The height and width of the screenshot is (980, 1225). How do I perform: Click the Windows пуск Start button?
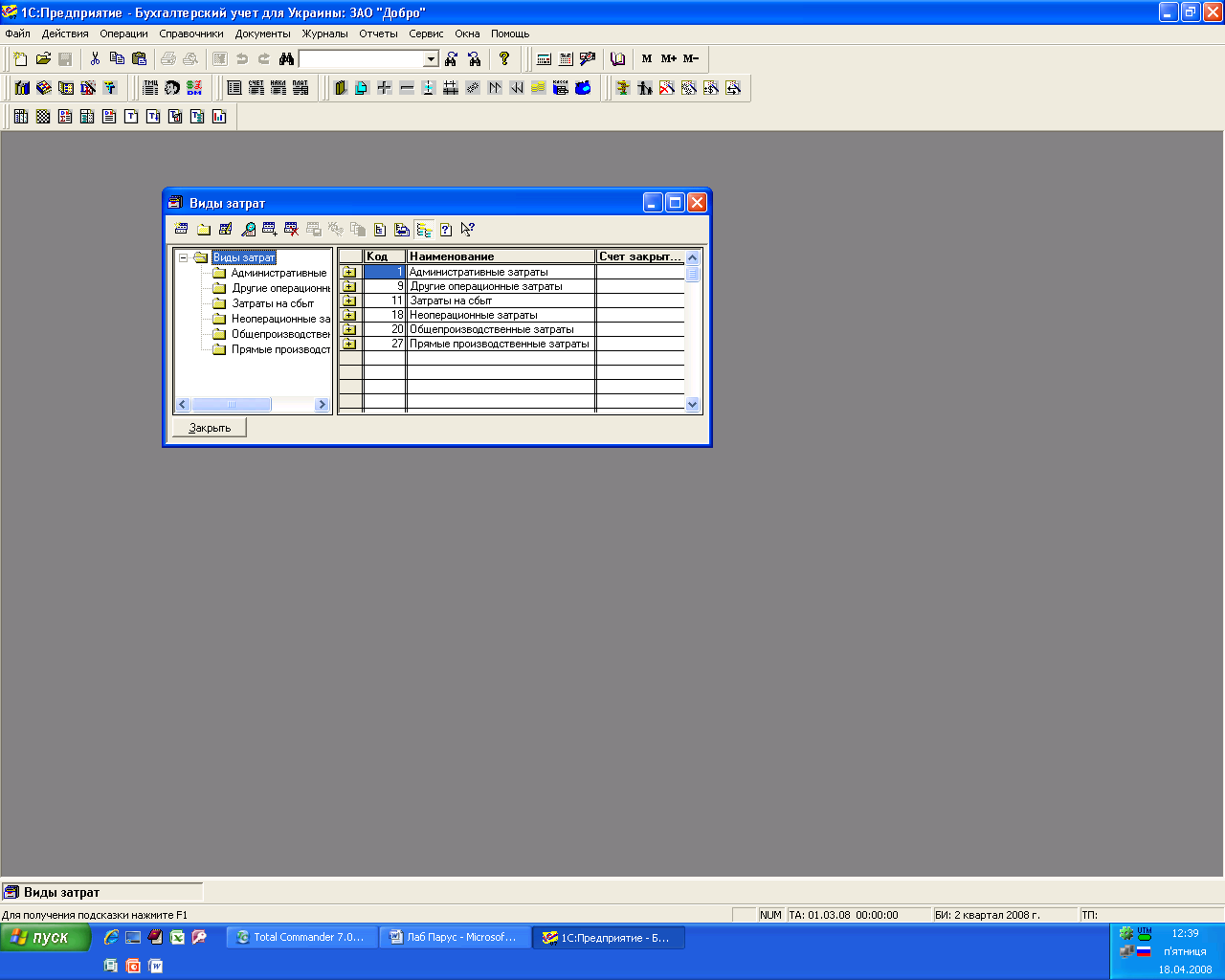click(x=45, y=937)
